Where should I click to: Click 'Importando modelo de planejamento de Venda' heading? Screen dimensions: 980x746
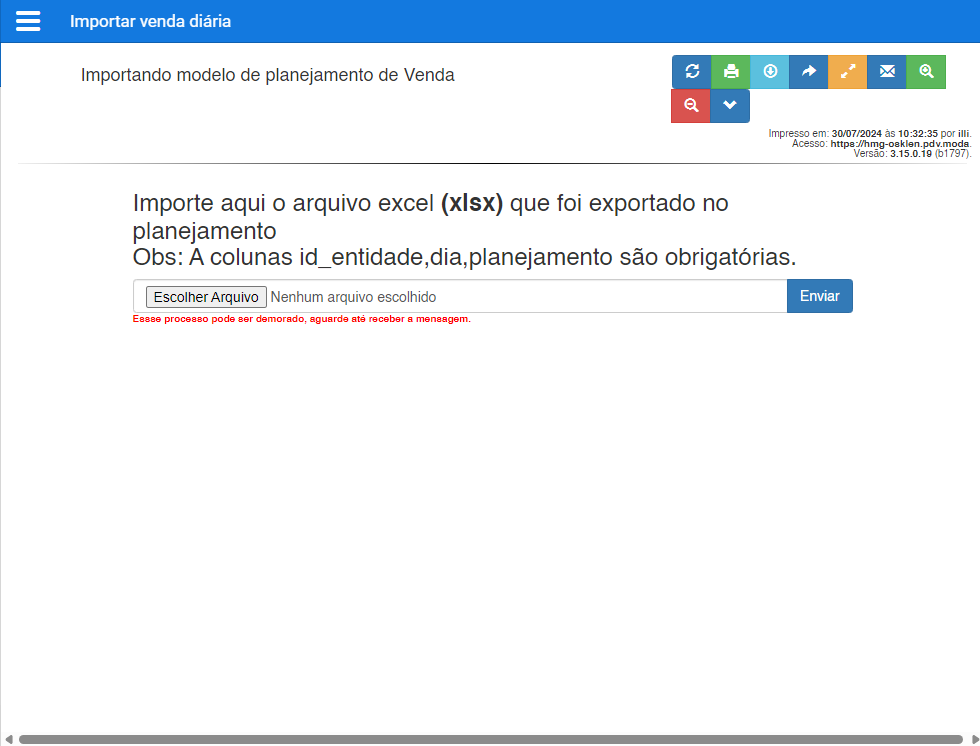point(267,75)
